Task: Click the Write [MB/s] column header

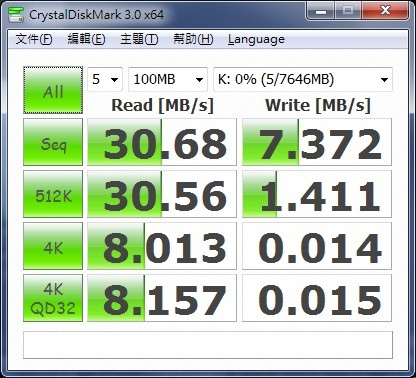Action: coord(318,105)
